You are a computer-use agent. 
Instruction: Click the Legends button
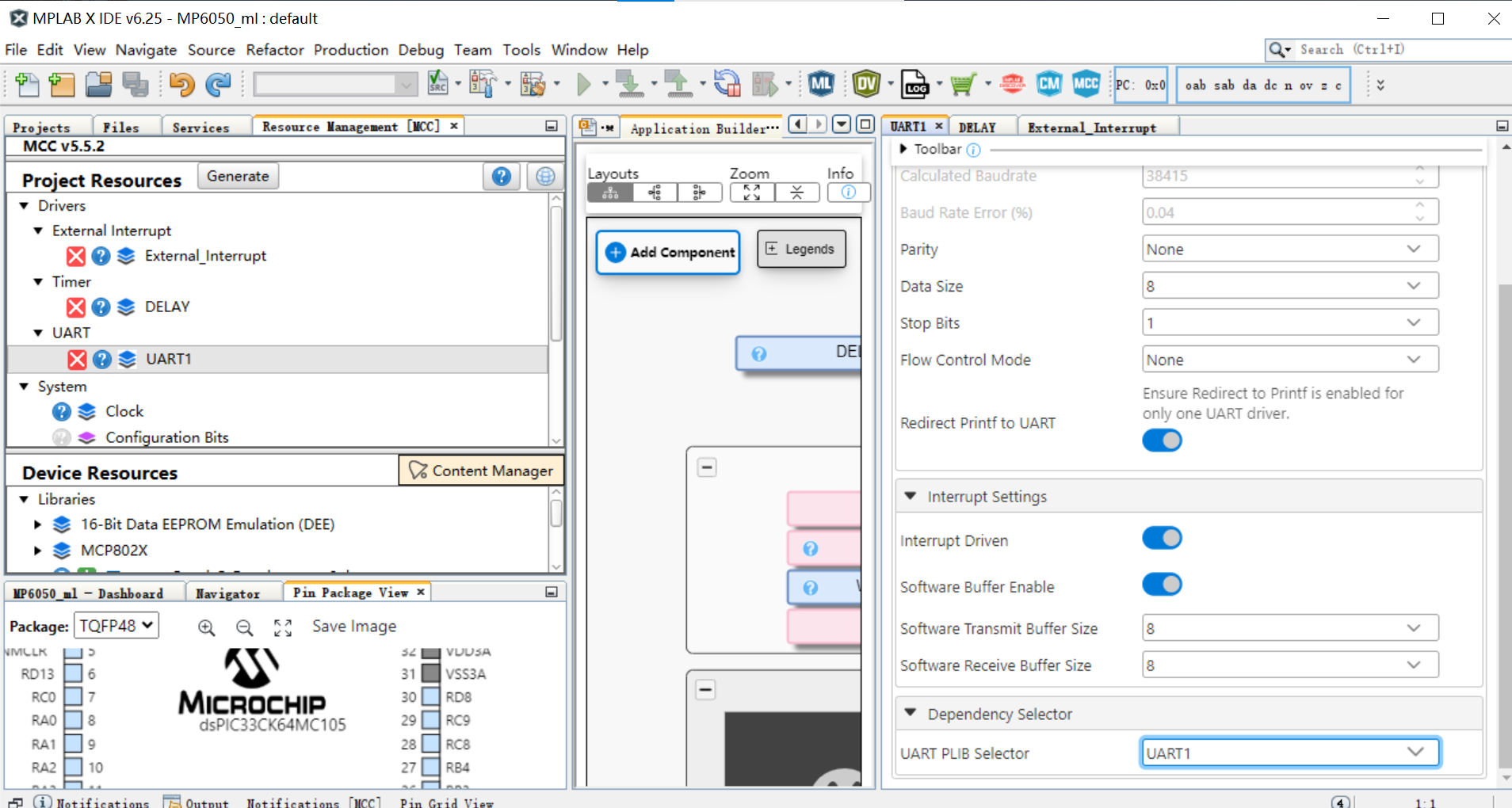tap(801, 249)
